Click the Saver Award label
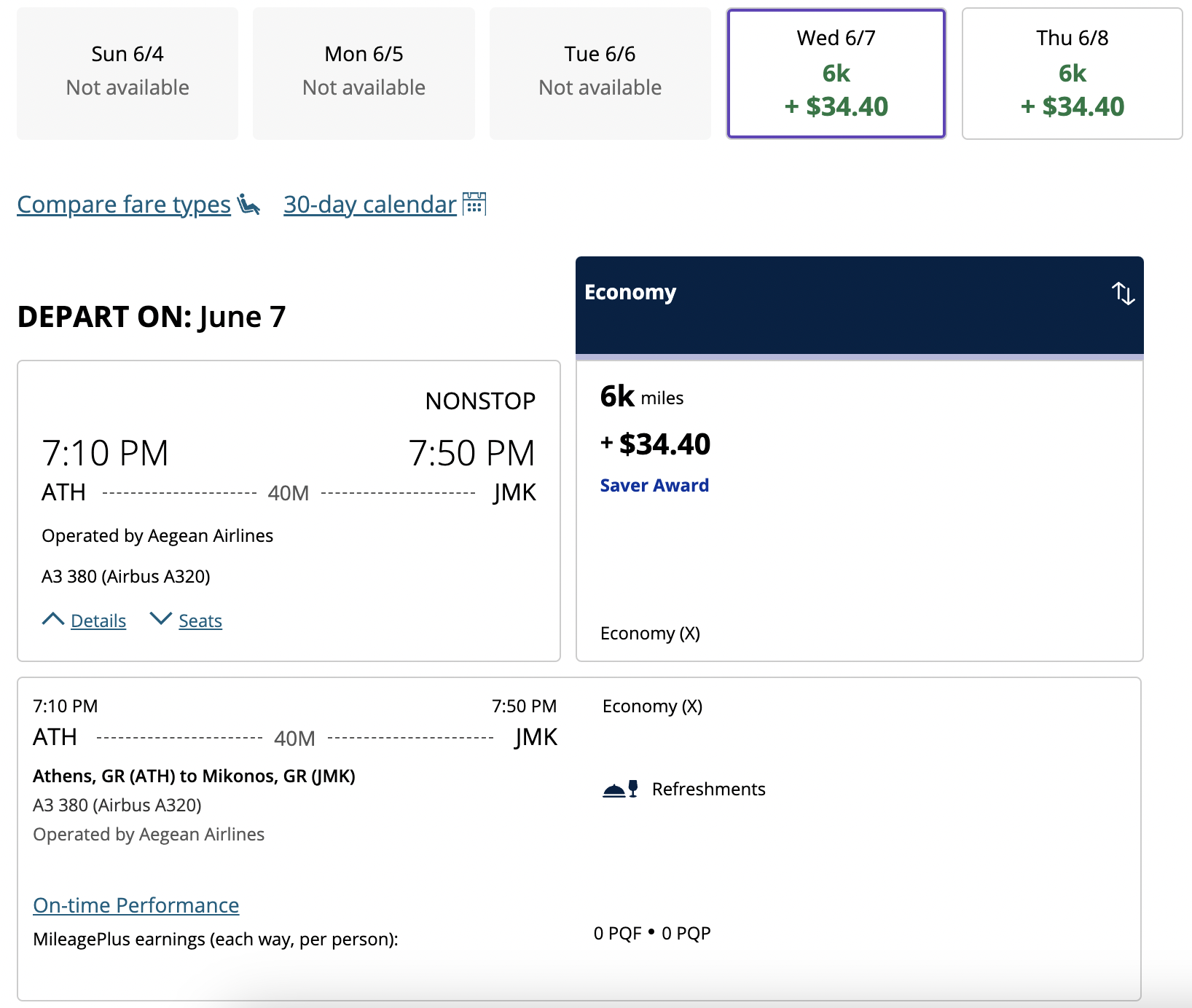 click(x=654, y=485)
